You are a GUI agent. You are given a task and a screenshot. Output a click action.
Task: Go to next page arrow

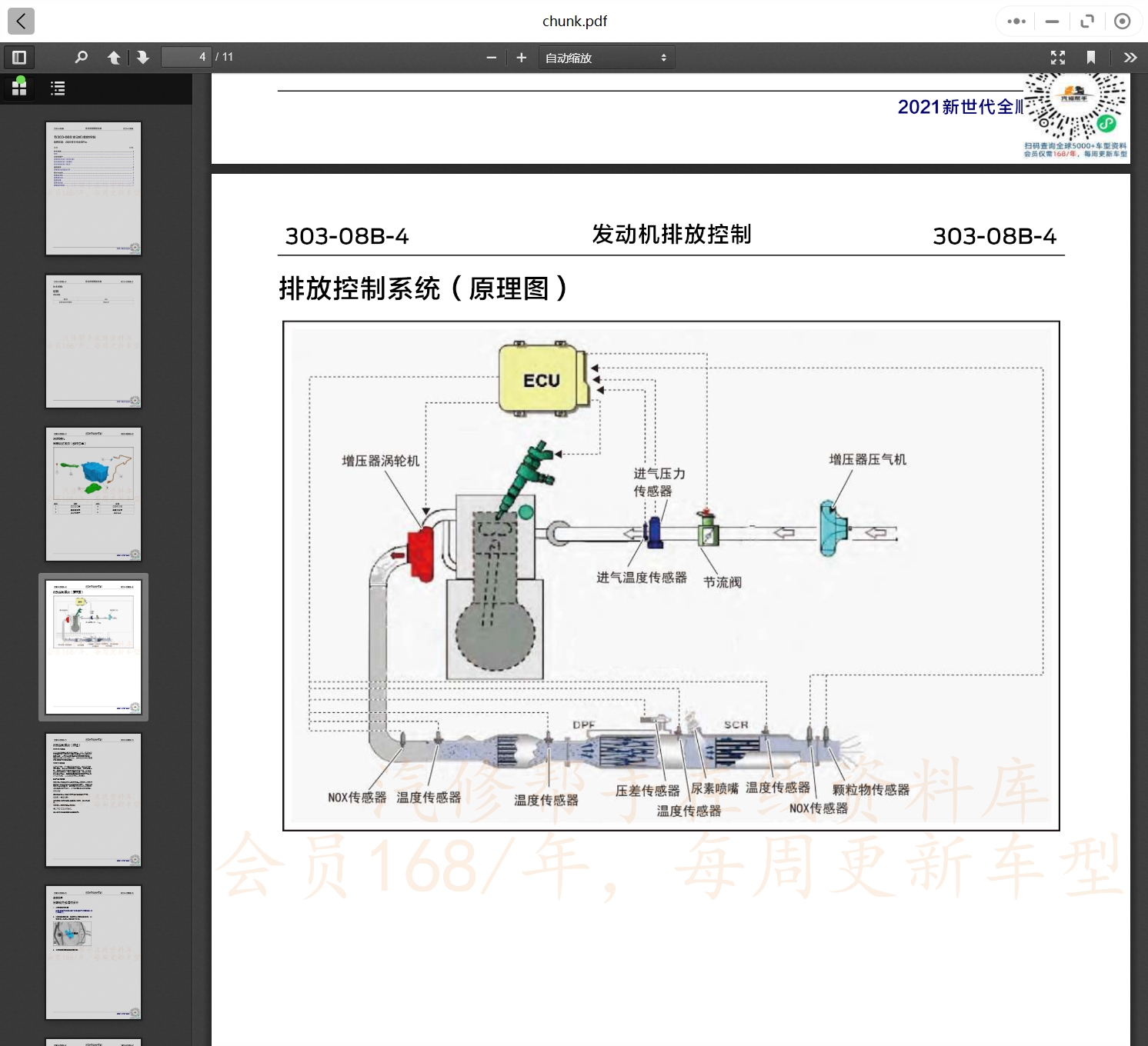pyautogui.click(x=143, y=58)
